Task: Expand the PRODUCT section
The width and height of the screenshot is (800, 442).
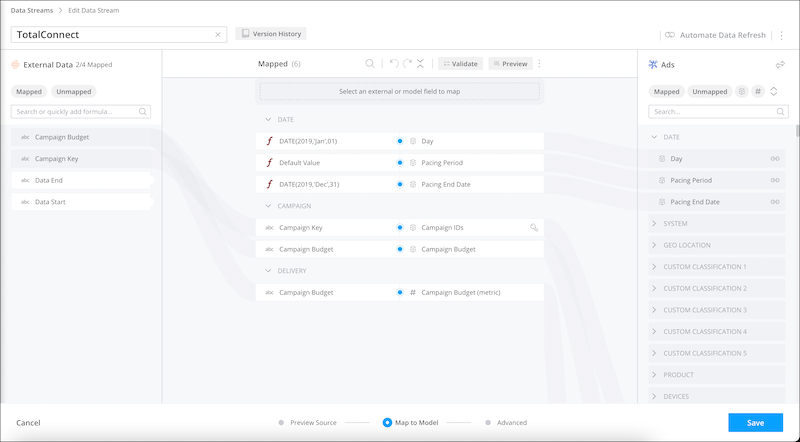Action: (717, 375)
